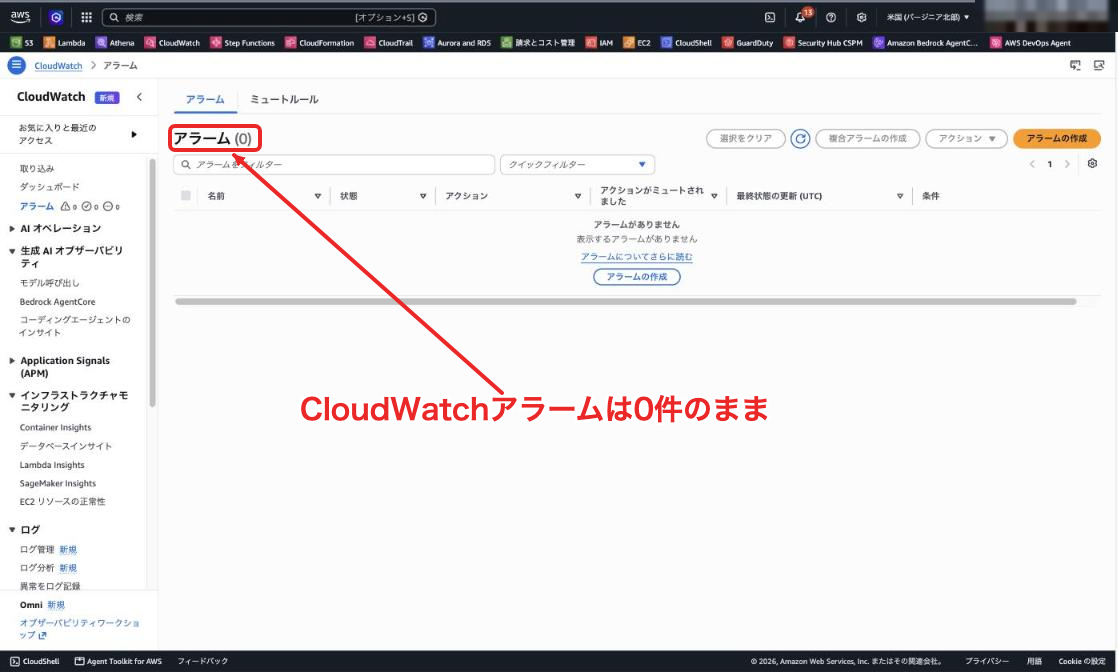The width and height of the screenshot is (1118, 672).
Task: Open the Amazon Bedrock AgentCore shortcut
Action: (925, 43)
